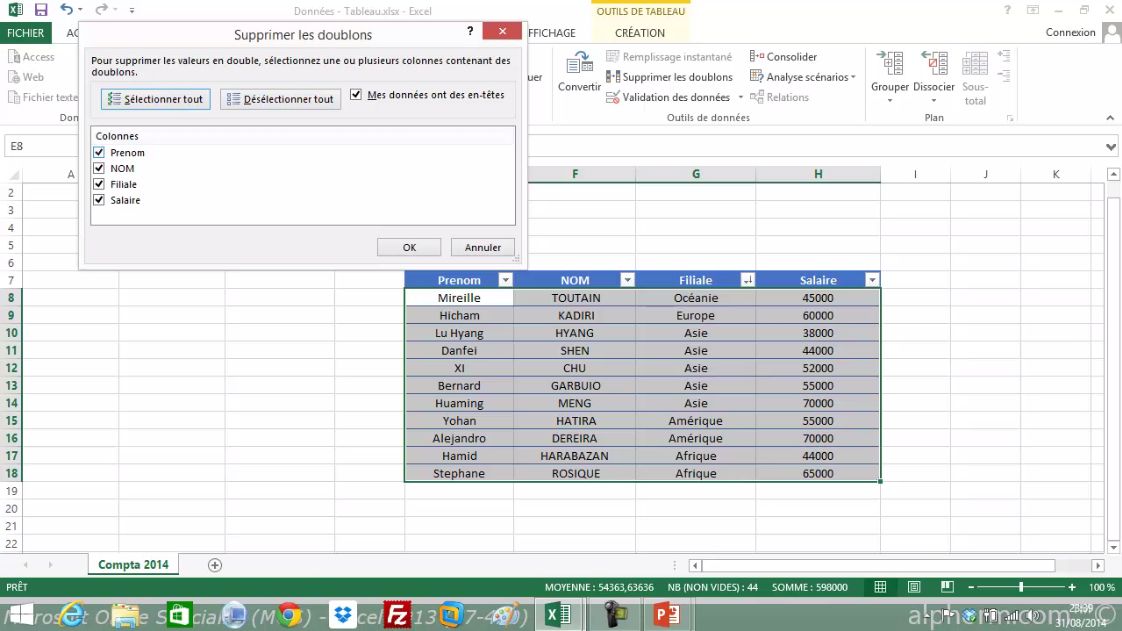Open the Prenom column filter dropdown

tap(505, 280)
